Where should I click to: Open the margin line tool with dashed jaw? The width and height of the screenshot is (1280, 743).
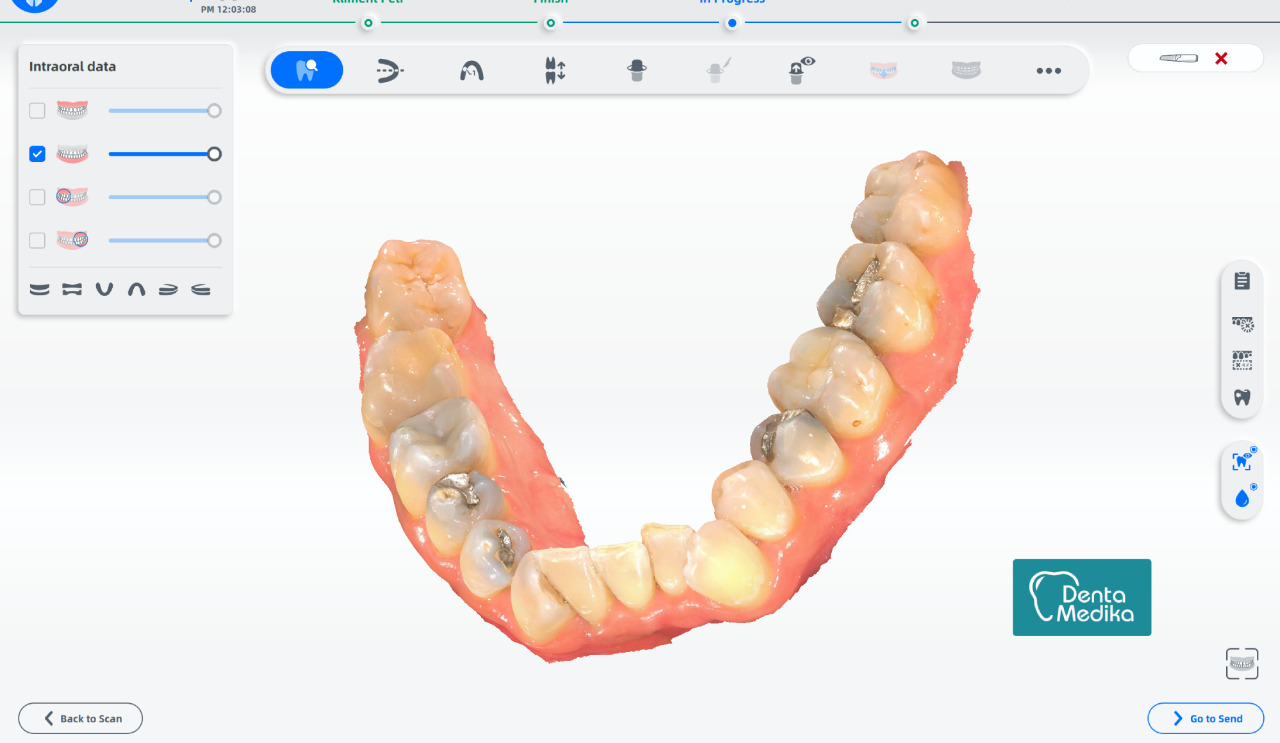pos(390,70)
